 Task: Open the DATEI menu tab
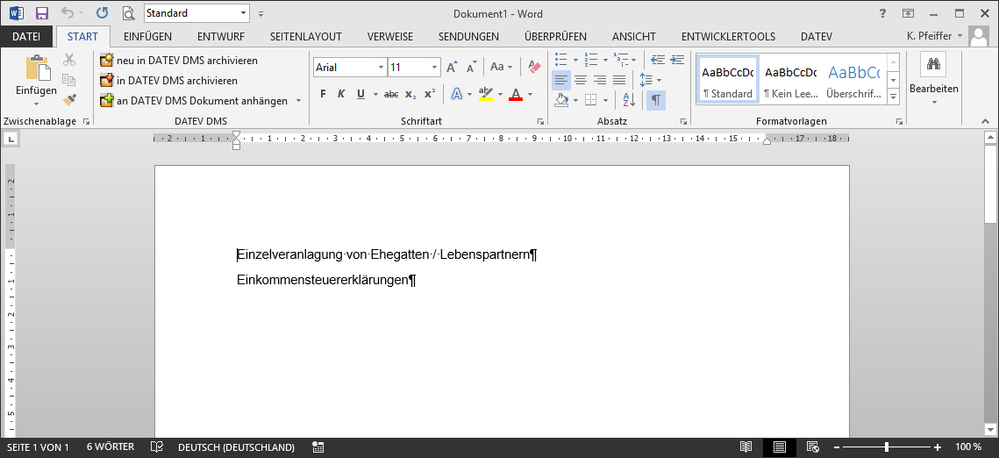click(27, 37)
